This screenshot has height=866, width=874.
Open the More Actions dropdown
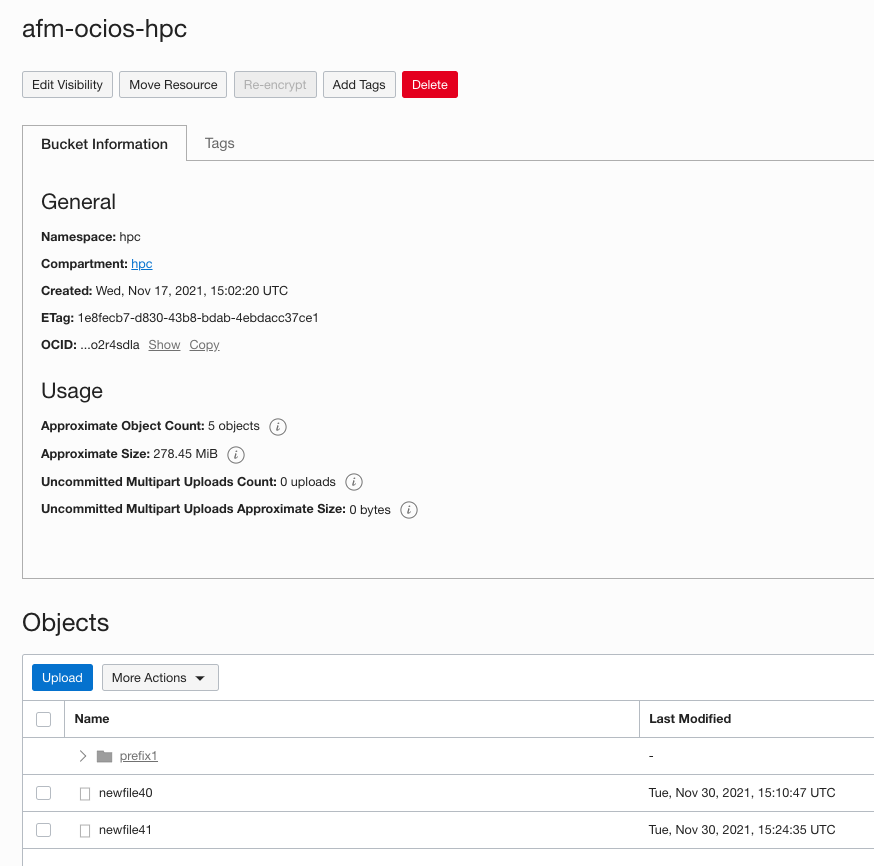160,677
